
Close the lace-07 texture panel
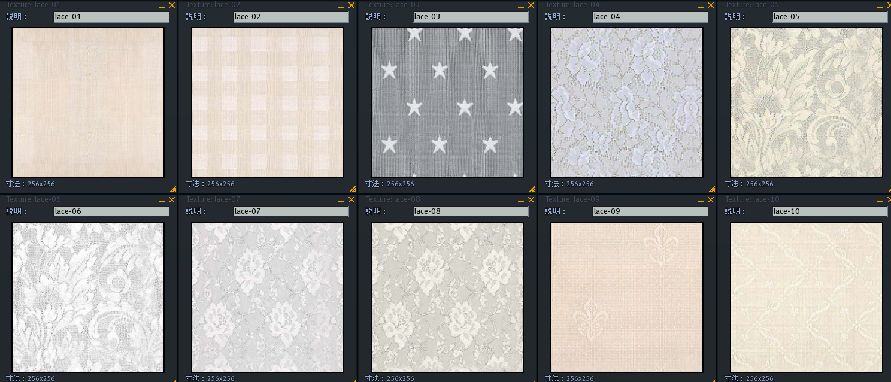(351, 200)
